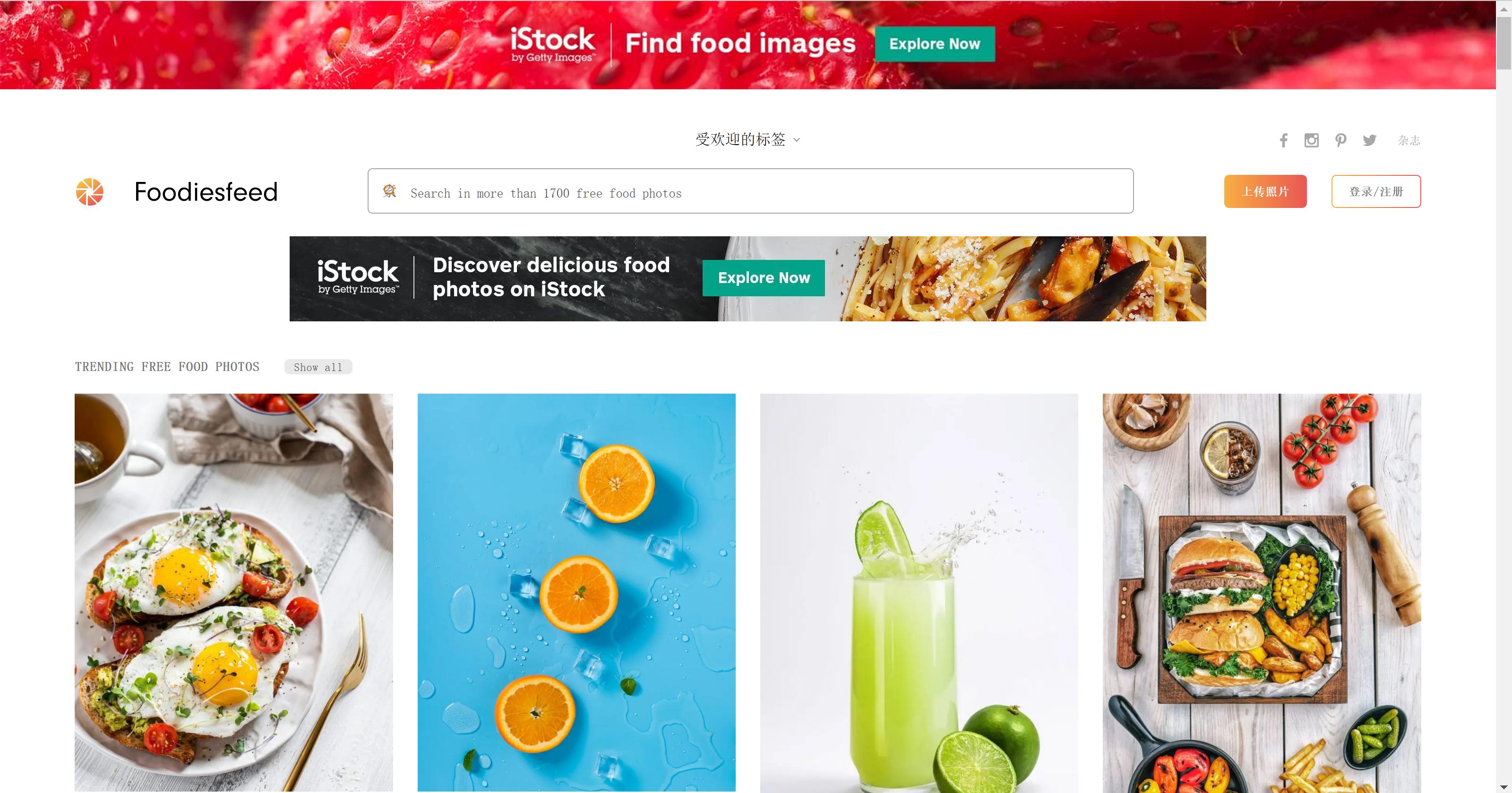The height and width of the screenshot is (793, 1512).
Task: Click the search magnifier icon
Action: click(x=389, y=191)
